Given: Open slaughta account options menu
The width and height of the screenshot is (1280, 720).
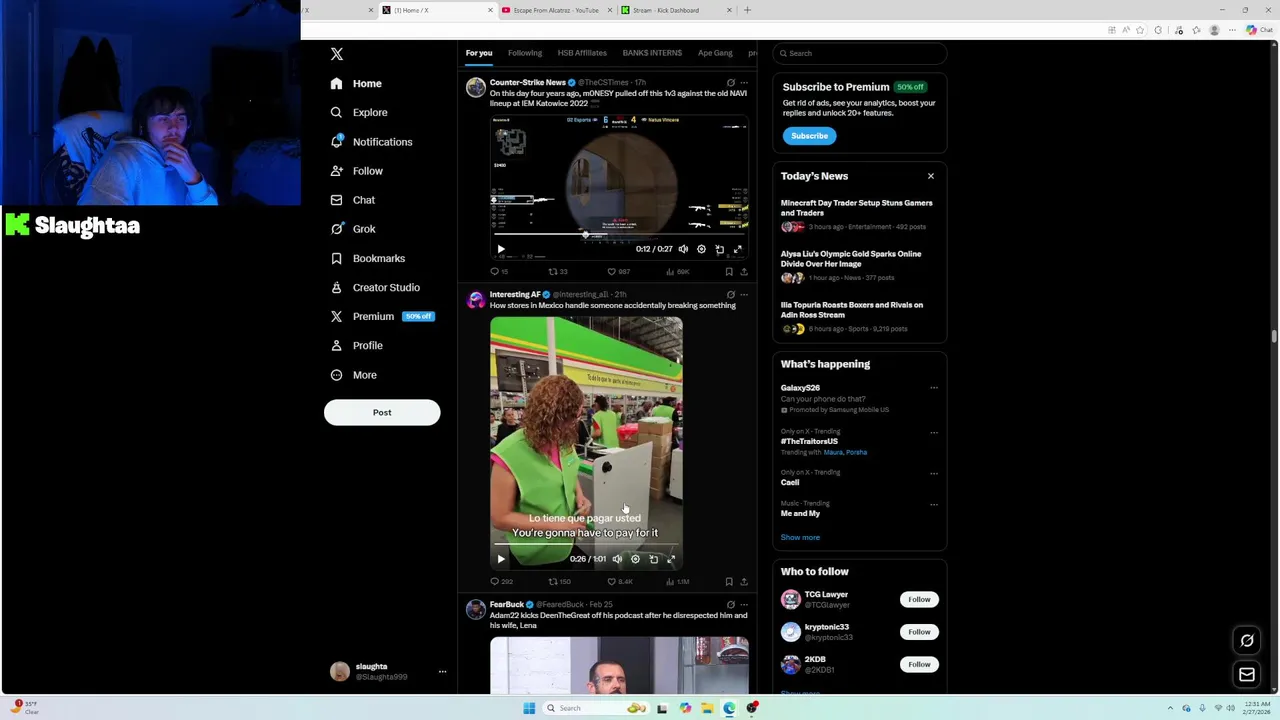Looking at the screenshot, I should 442,672.
